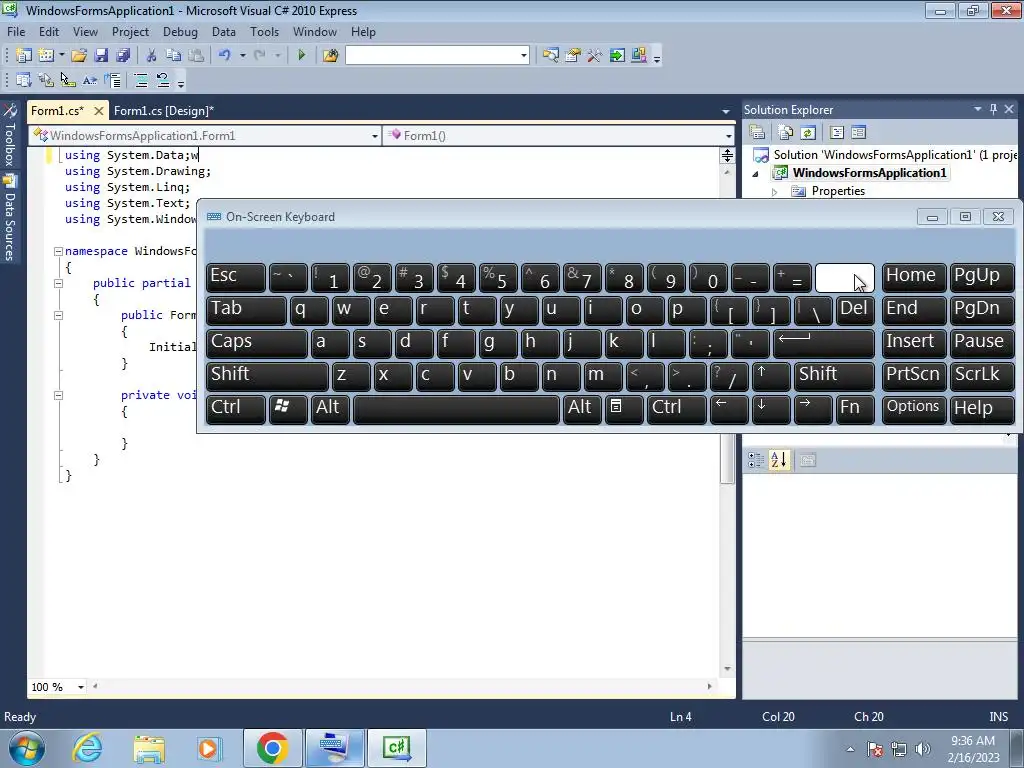Click the Help key on On-Screen Keyboard

(x=982, y=408)
